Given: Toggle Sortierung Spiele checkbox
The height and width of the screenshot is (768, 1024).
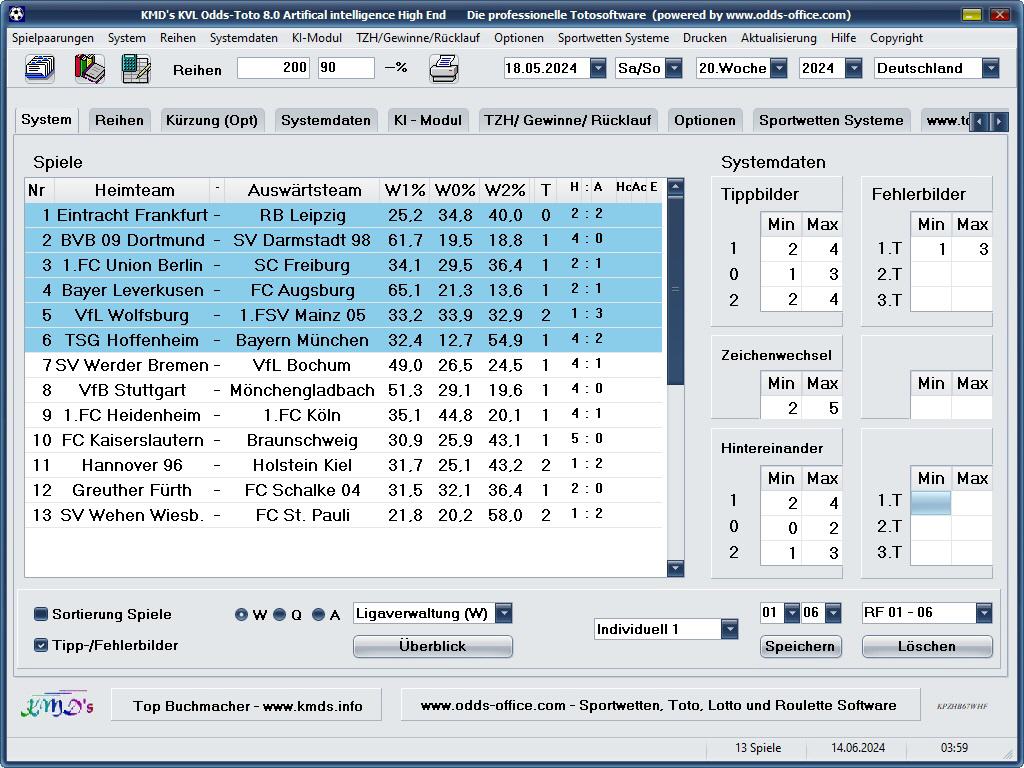Looking at the screenshot, I should pyautogui.click(x=40, y=614).
